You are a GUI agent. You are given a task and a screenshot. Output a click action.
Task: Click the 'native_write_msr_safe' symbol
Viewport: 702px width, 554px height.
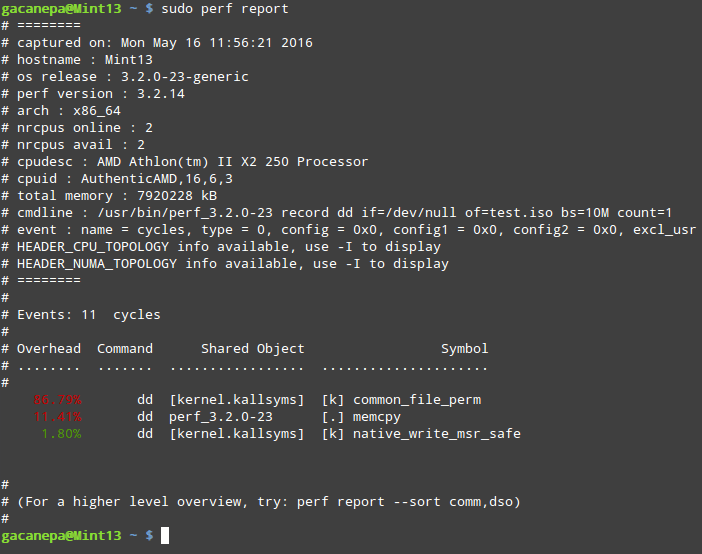click(437, 434)
